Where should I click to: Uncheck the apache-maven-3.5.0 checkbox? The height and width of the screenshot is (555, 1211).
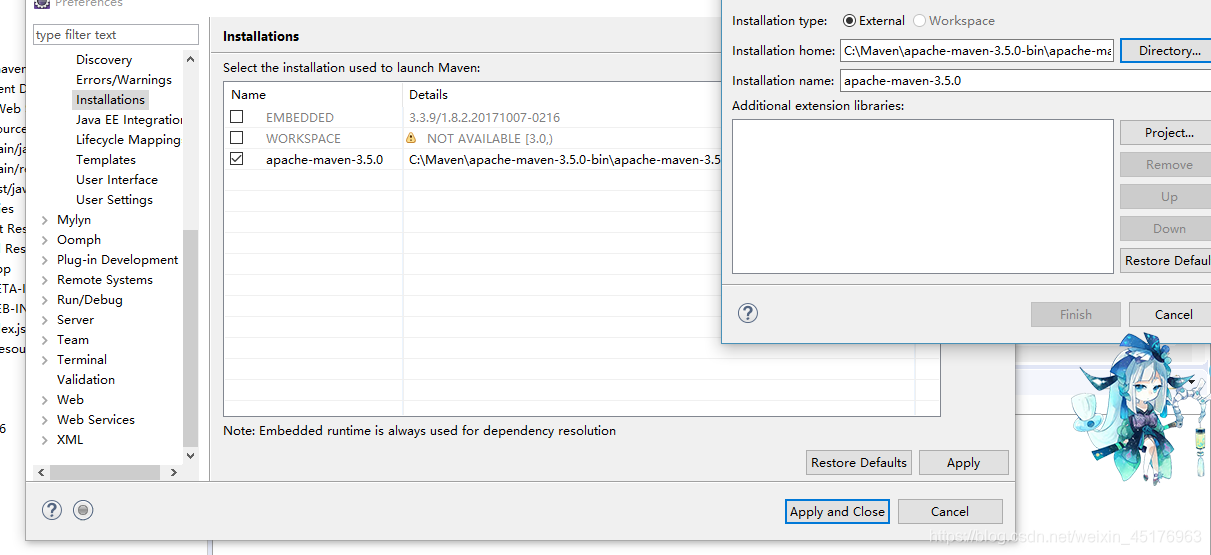(237, 159)
